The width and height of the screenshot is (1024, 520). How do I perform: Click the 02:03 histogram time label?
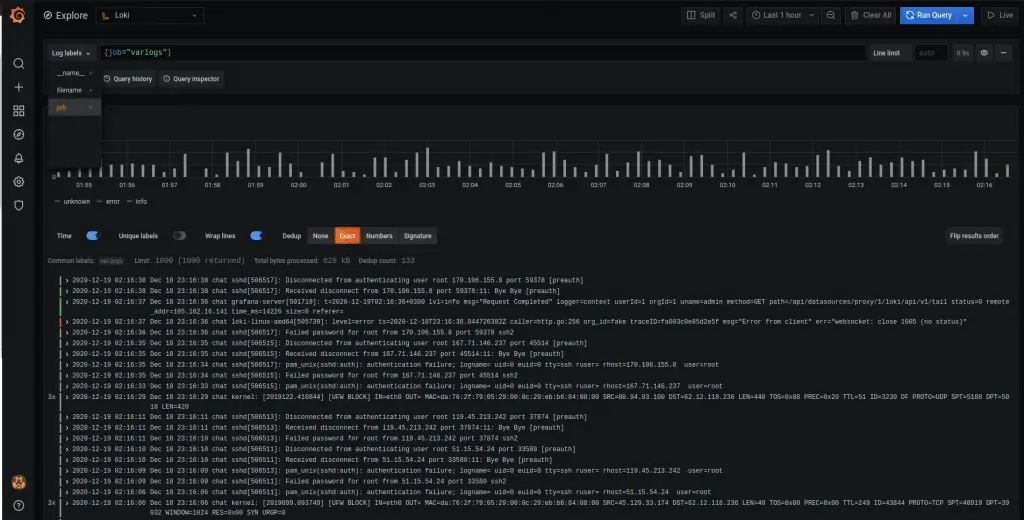(426, 186)
